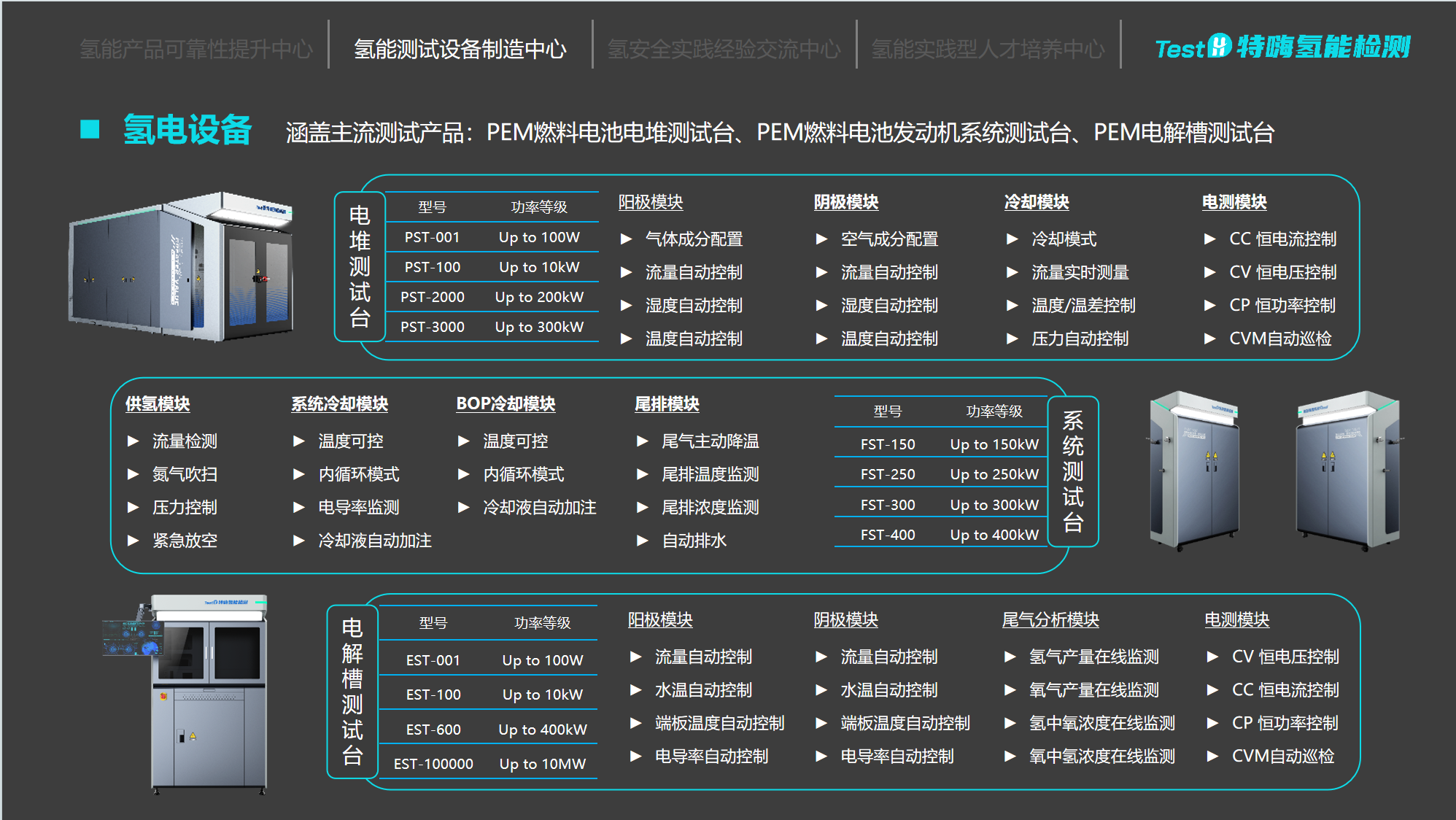The width and height of the screenshot is (1456, 820).
Task: Select the 氢能测试设备制造中心 tab
Action: (x=460, y=49)
